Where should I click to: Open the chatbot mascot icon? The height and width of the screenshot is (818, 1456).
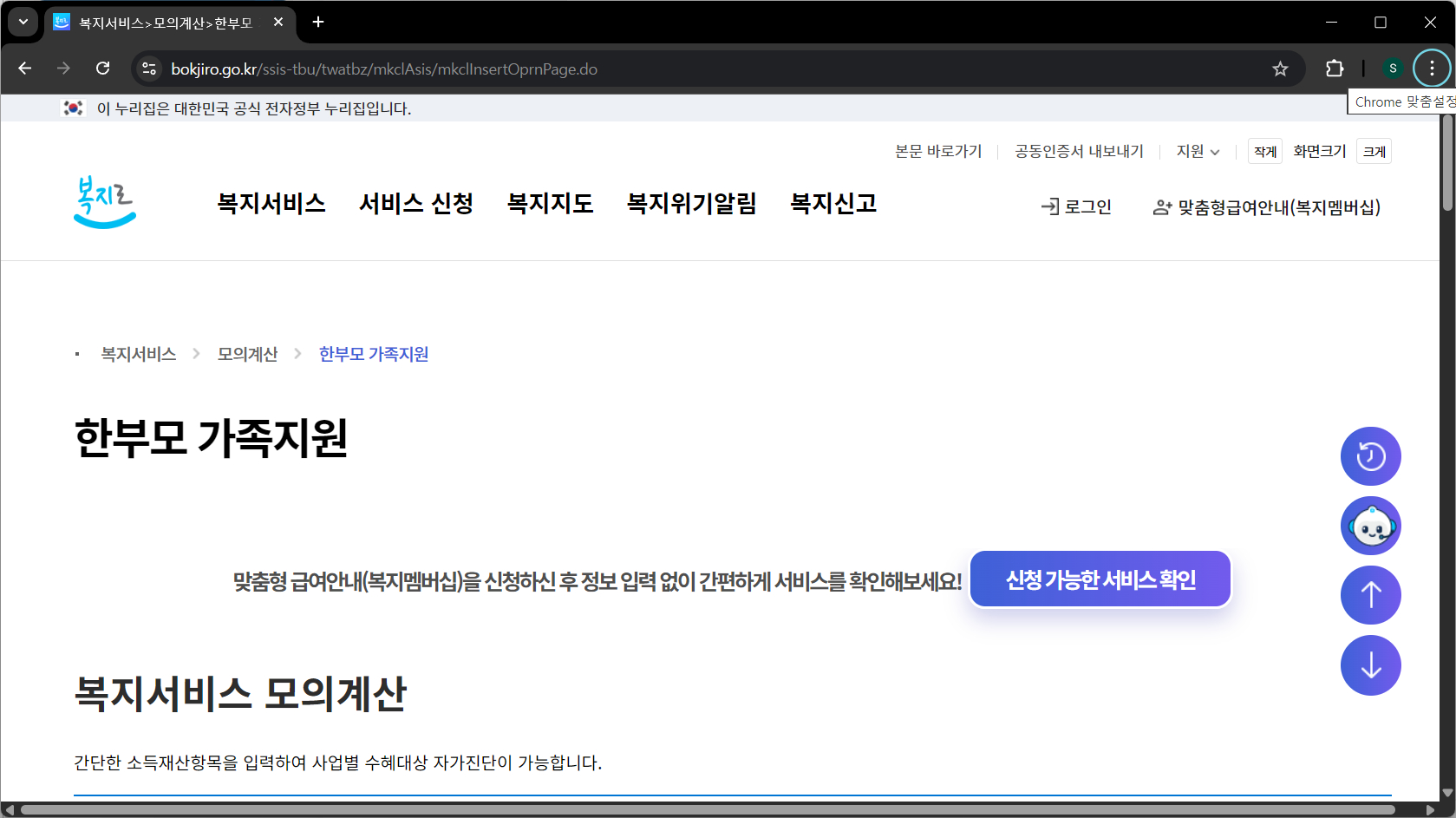1370,526
